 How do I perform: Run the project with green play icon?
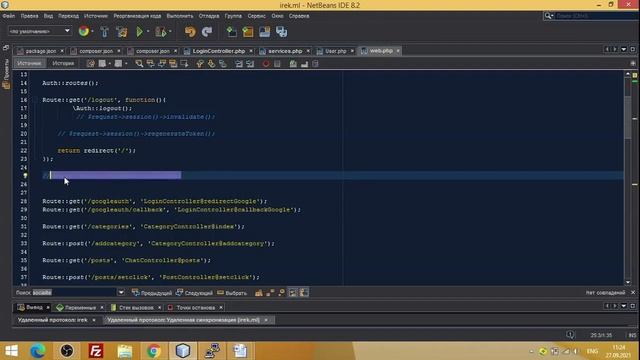coord(139,31)
